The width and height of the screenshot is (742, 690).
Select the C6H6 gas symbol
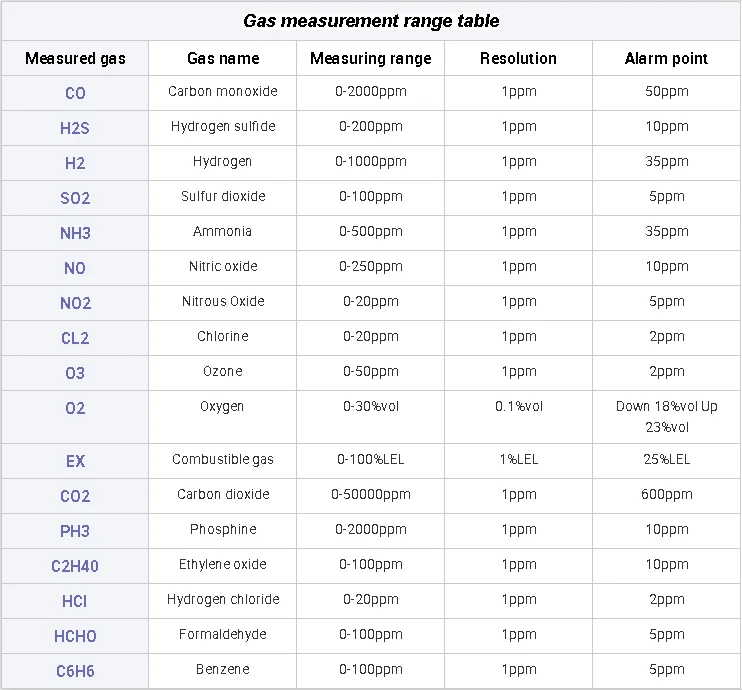tap(75, 671)
